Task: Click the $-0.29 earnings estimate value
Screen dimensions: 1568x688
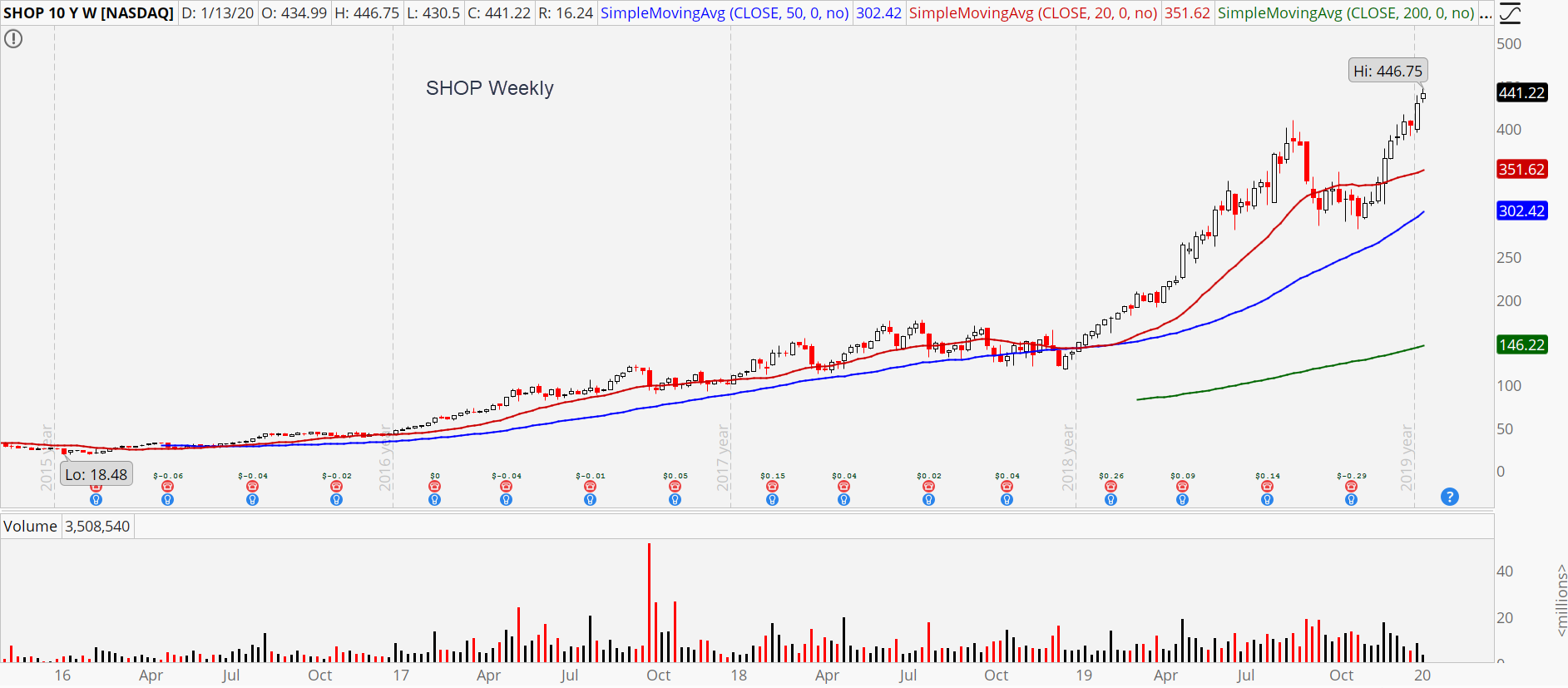Action: point(1351,476)
